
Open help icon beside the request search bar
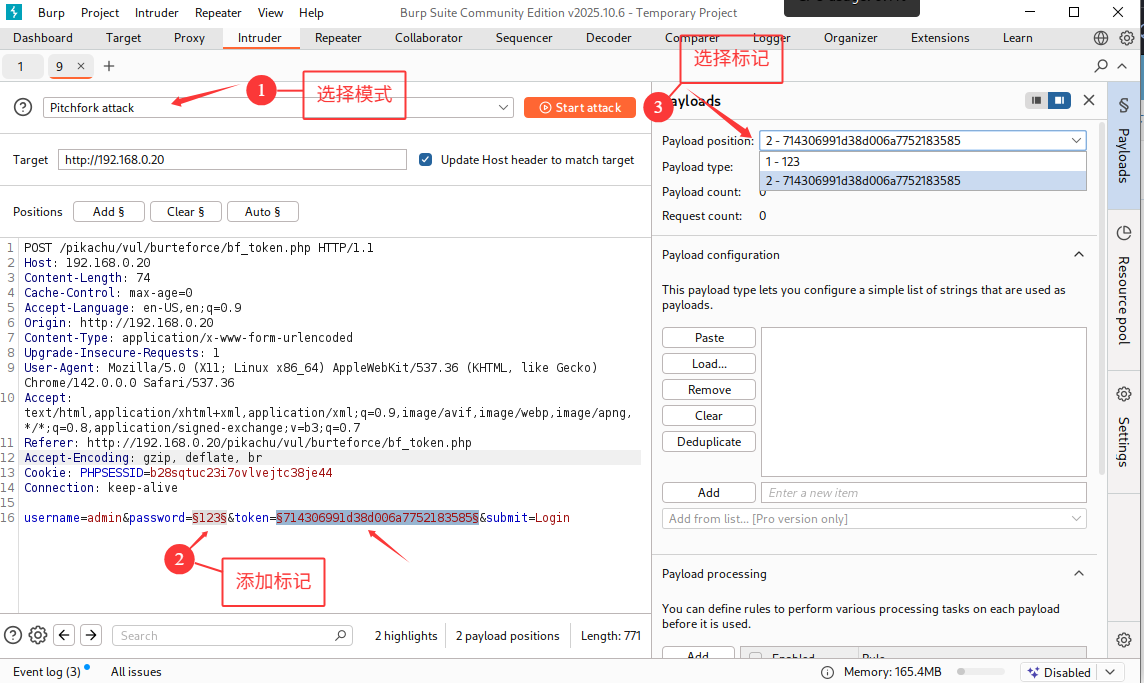coord(13,635)
